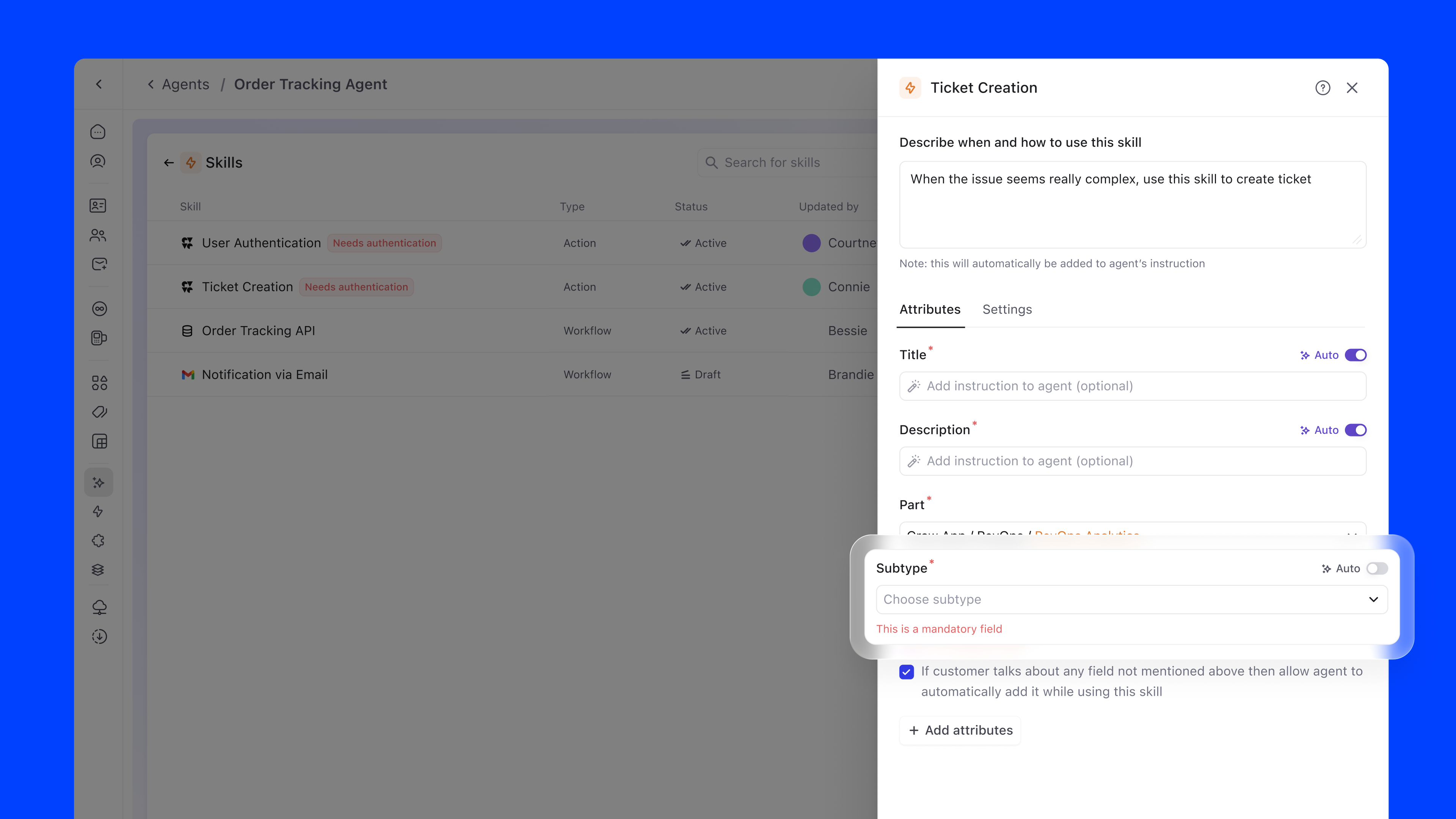
Task: Open the devices icon in the sidebar
Action: point(99,338)
